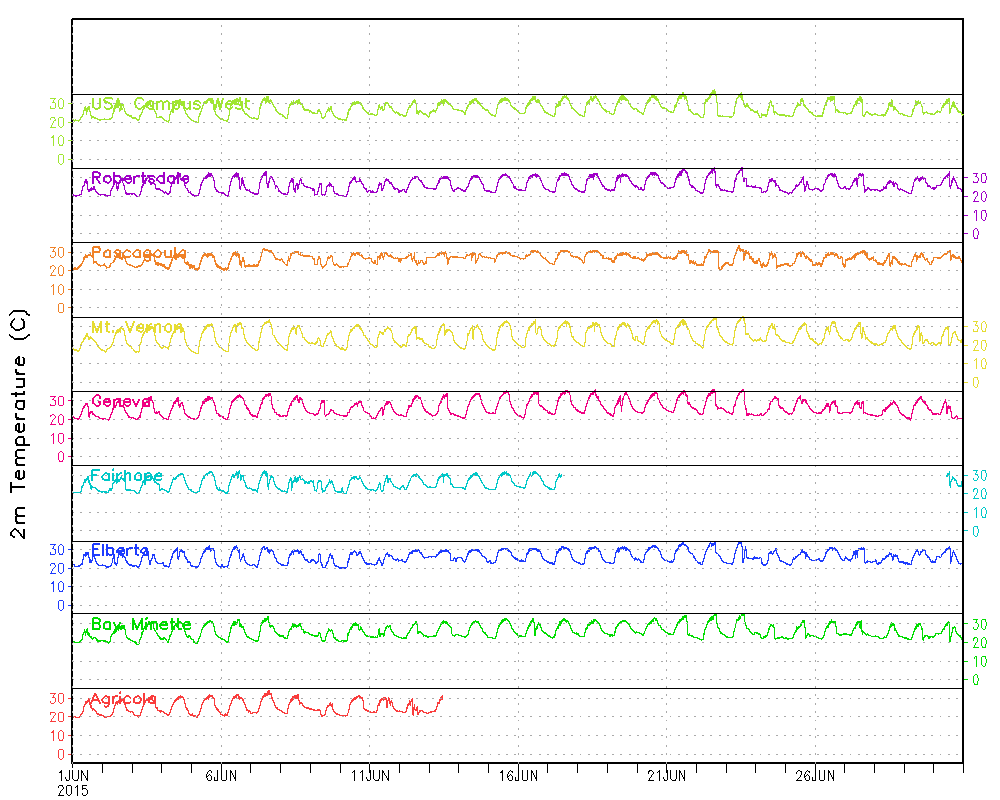The height and width of the screenshot is (800, 1000).
Task: Select the 26JUN date on the time axis
Action: (x=816, y=775)
